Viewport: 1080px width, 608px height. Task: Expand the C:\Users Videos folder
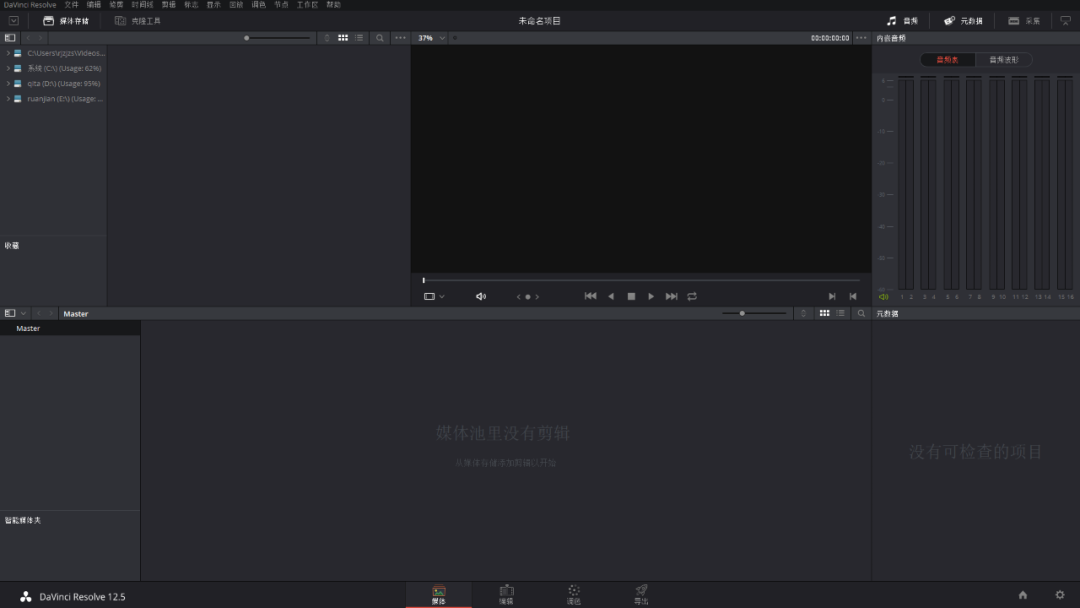click(x=8, y=53)
